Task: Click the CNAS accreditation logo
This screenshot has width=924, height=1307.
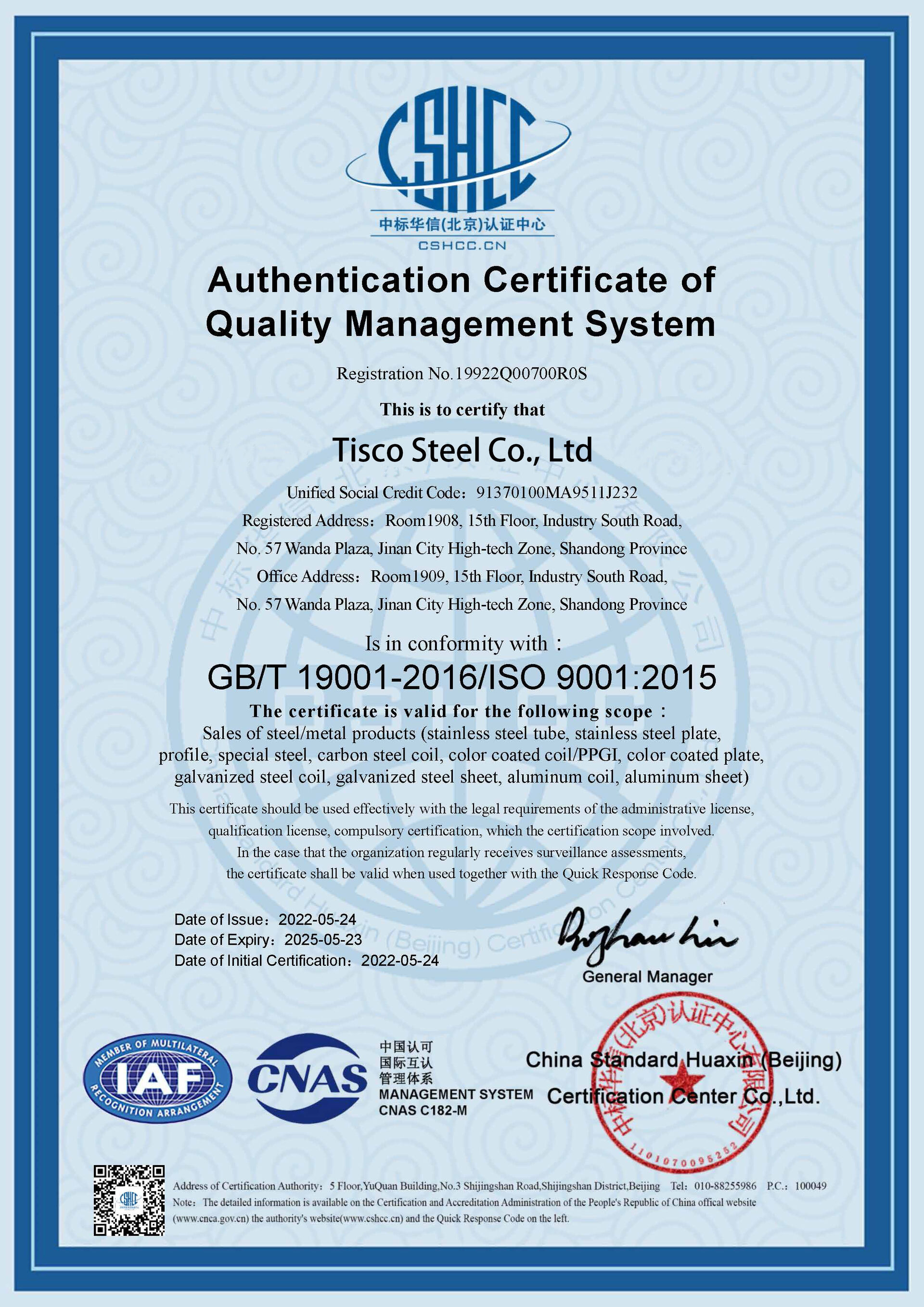Action: tap(307, 1078)
